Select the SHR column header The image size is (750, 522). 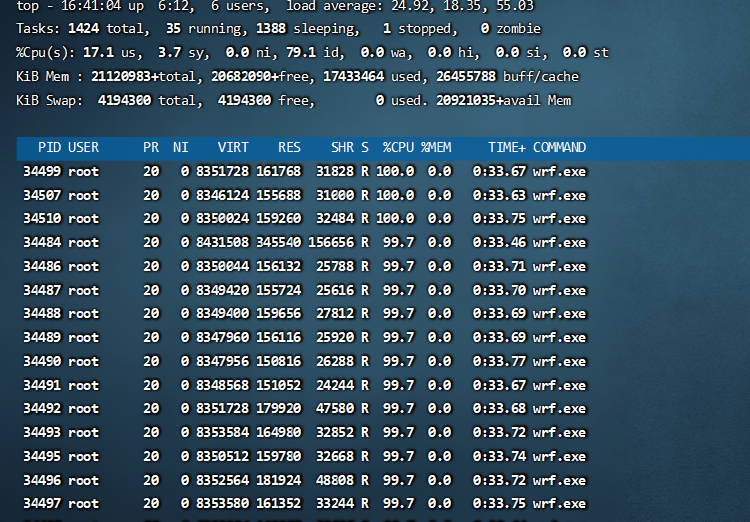pos(343,147)
